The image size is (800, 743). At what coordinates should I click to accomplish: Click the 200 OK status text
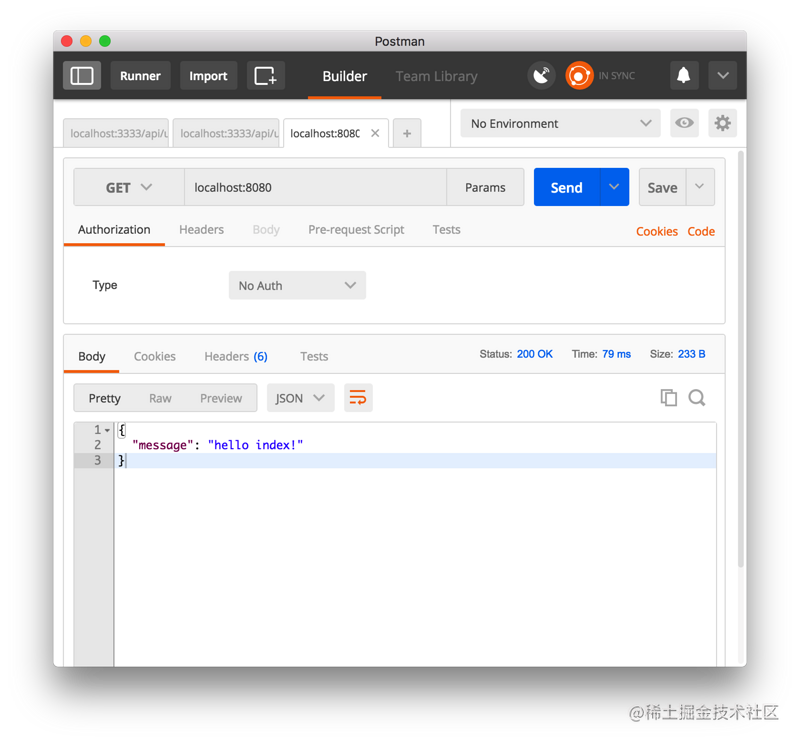(x=535, y=354)
